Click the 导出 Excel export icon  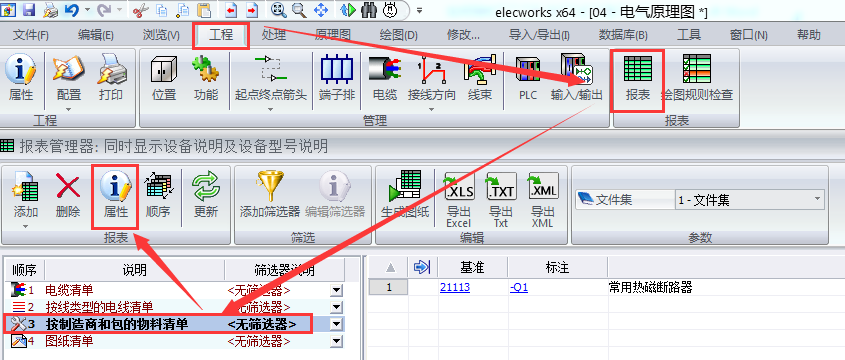pos(459,200)
